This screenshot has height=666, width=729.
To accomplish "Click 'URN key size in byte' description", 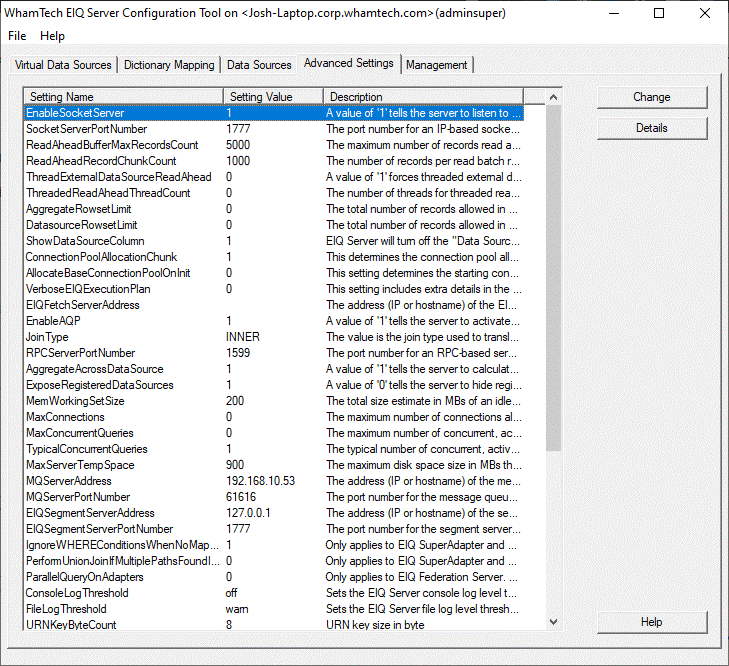I will point(375,625).
